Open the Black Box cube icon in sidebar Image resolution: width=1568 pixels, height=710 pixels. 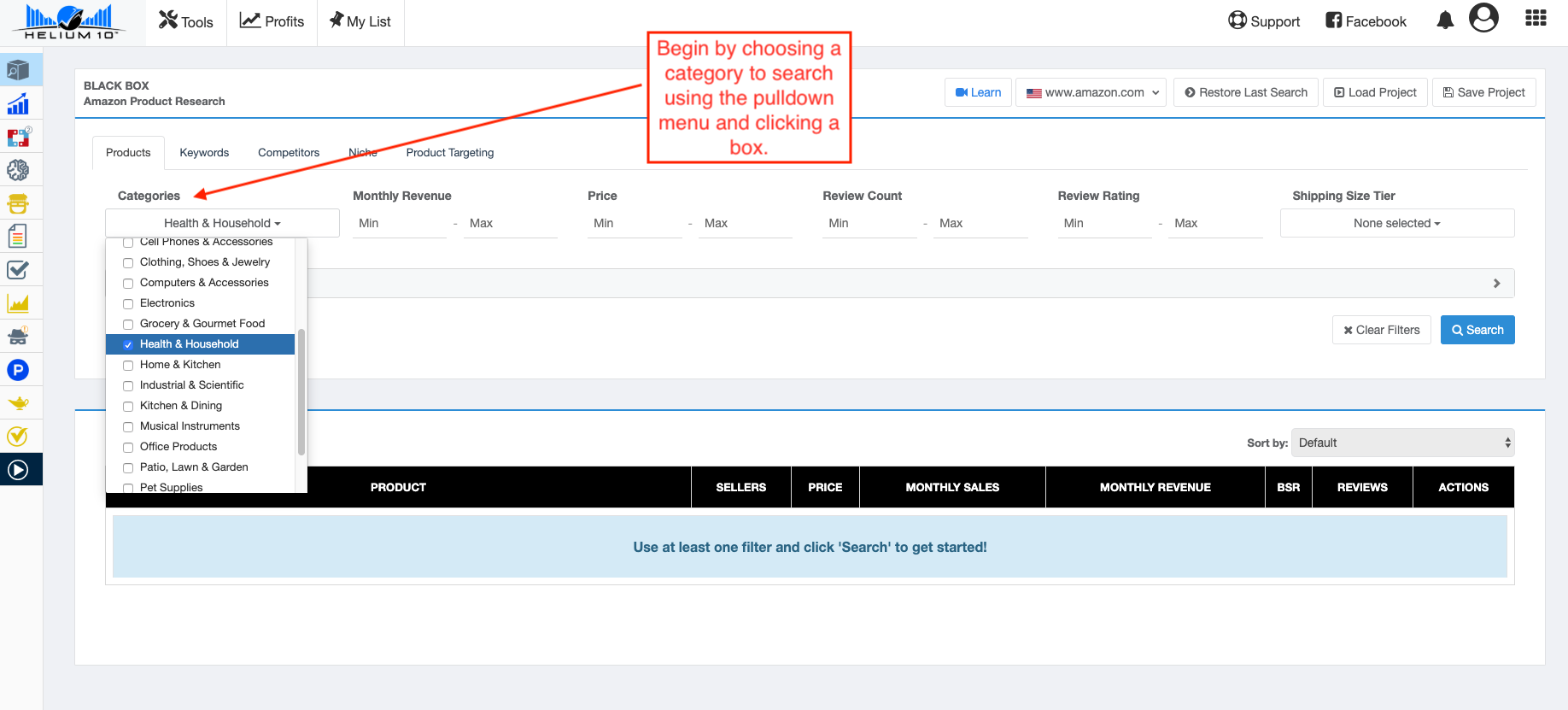[18, 70]
